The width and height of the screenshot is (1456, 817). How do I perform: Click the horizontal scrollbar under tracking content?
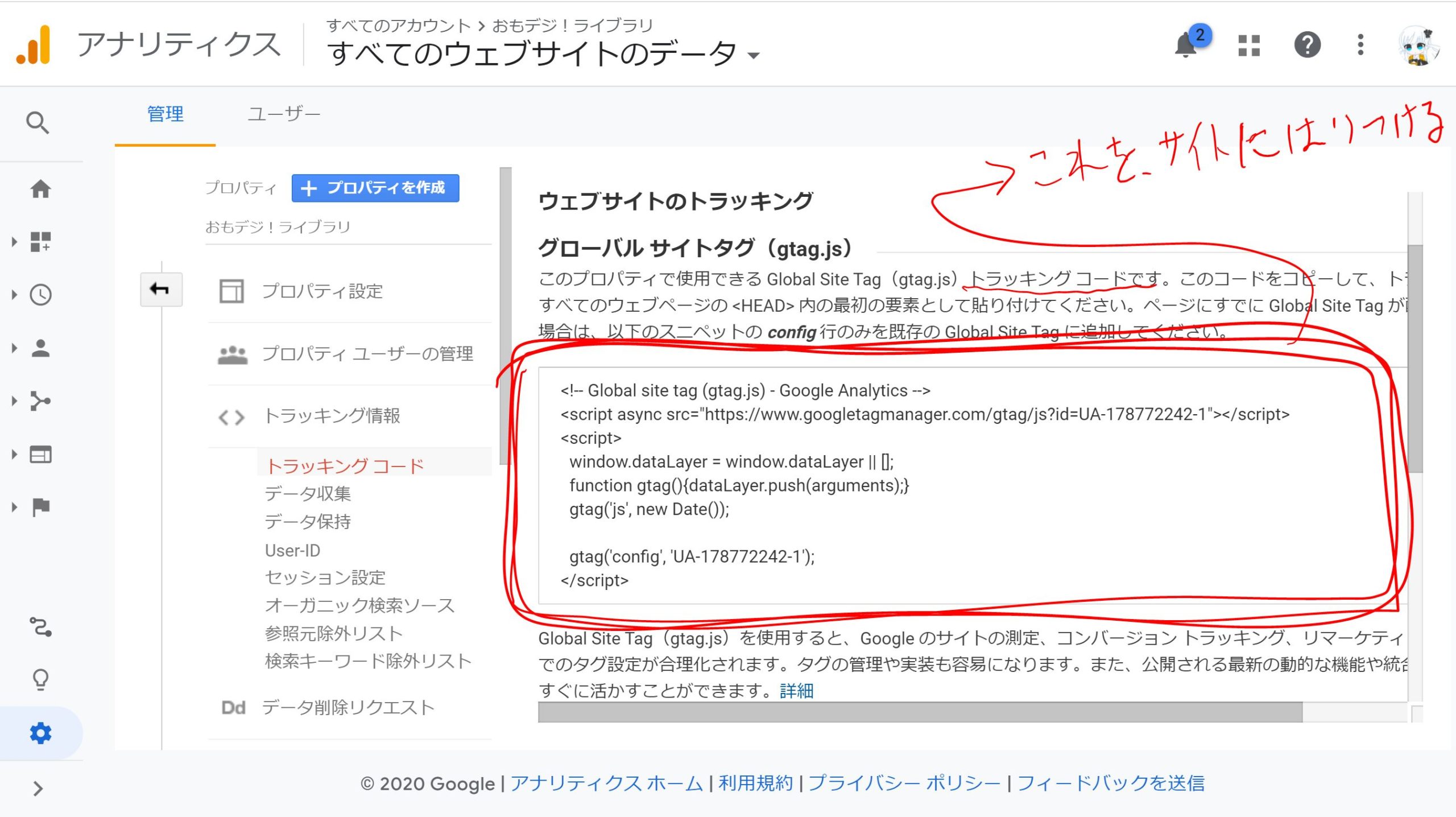920,712
